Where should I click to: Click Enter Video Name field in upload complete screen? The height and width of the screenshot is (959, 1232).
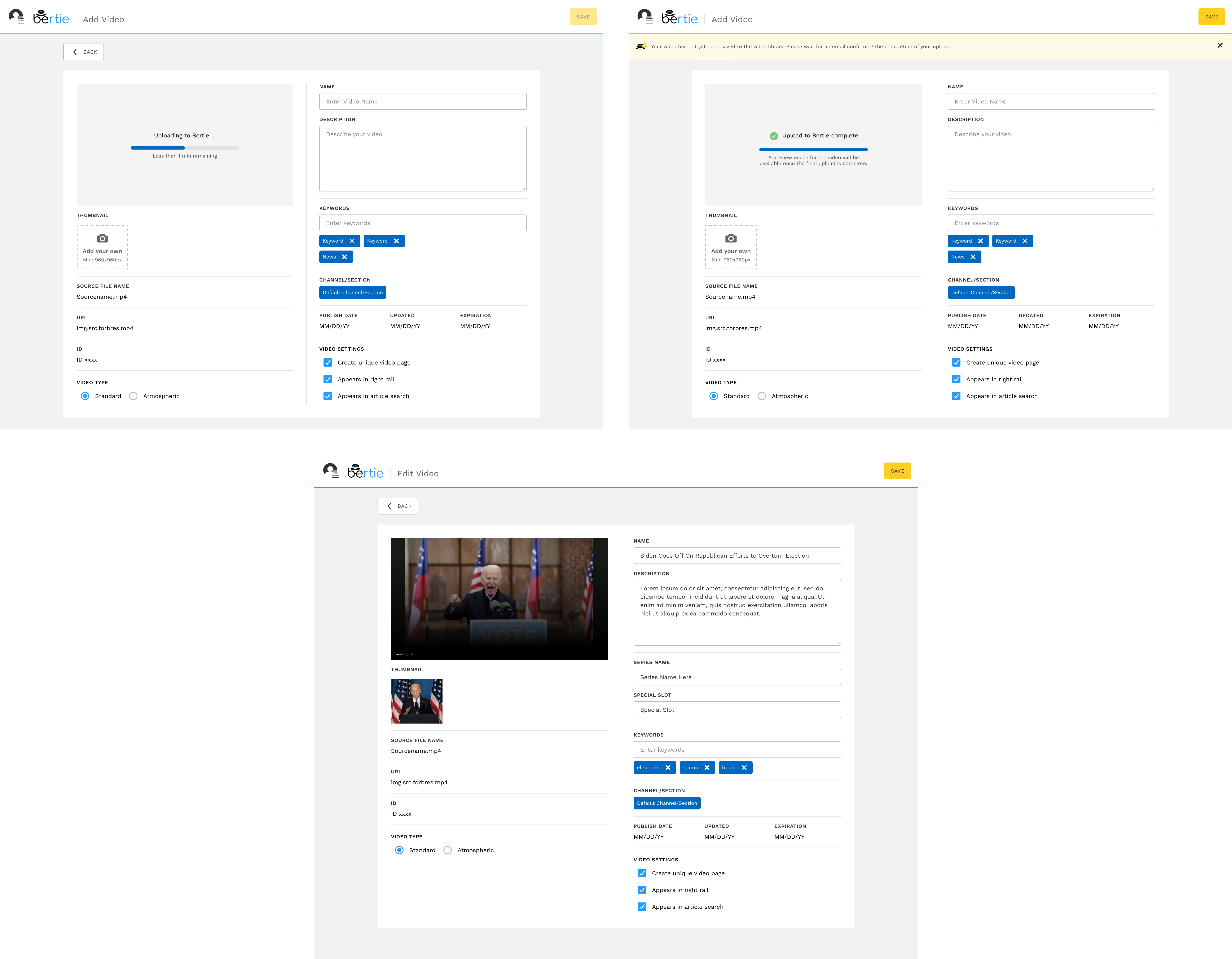tap(1051, 102)
